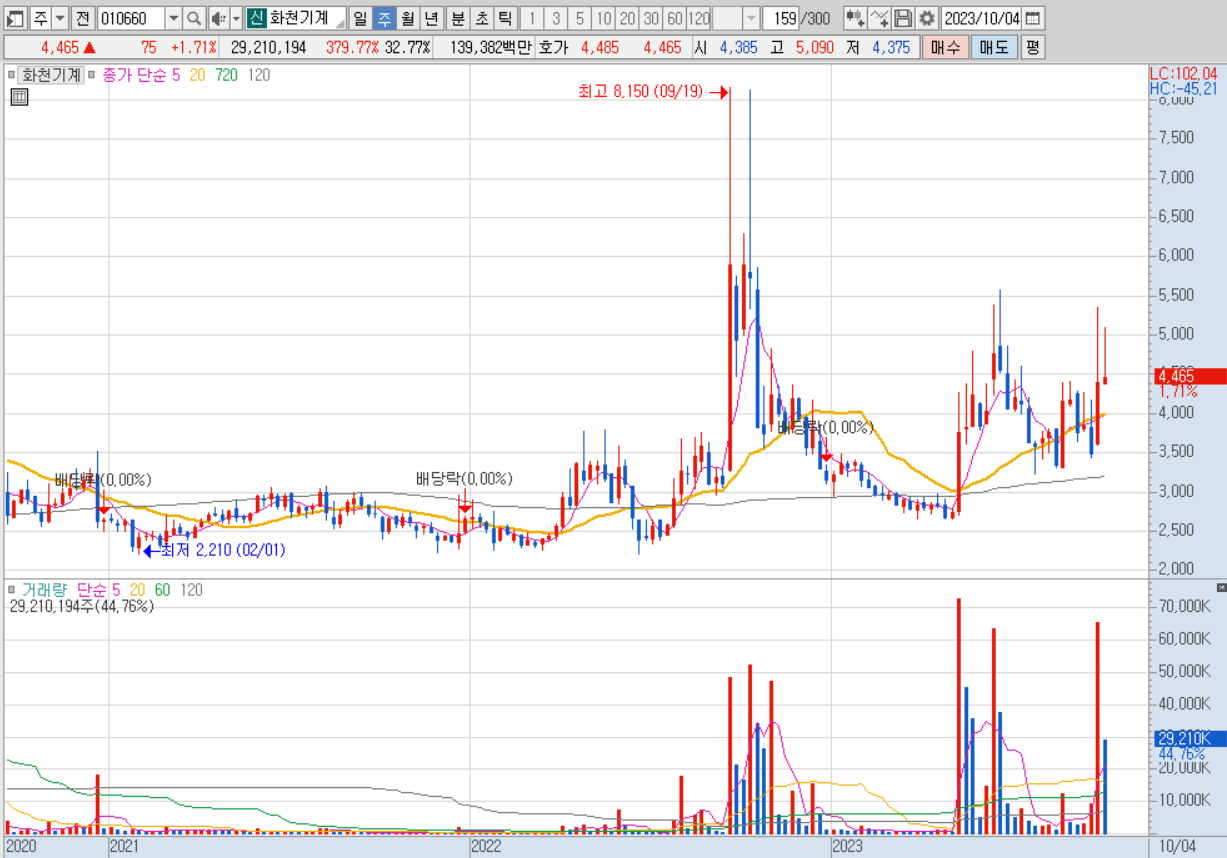Select interval 1 button
Image resolution: width=1227 pixels, height=858 pixels.
tap(532, 18)
